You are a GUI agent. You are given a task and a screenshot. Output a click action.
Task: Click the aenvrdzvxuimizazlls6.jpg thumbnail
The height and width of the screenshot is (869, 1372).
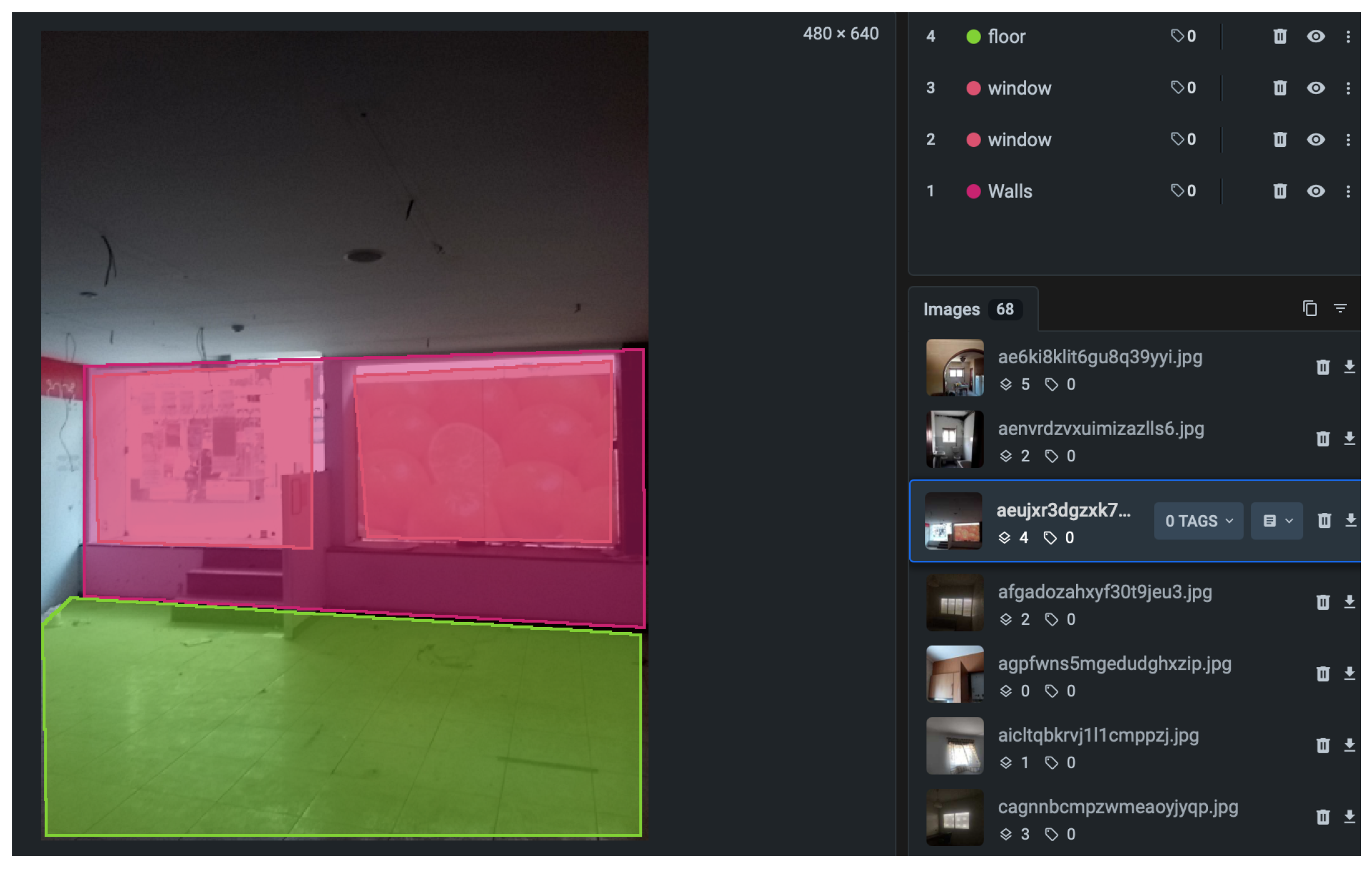pos(954,440)
